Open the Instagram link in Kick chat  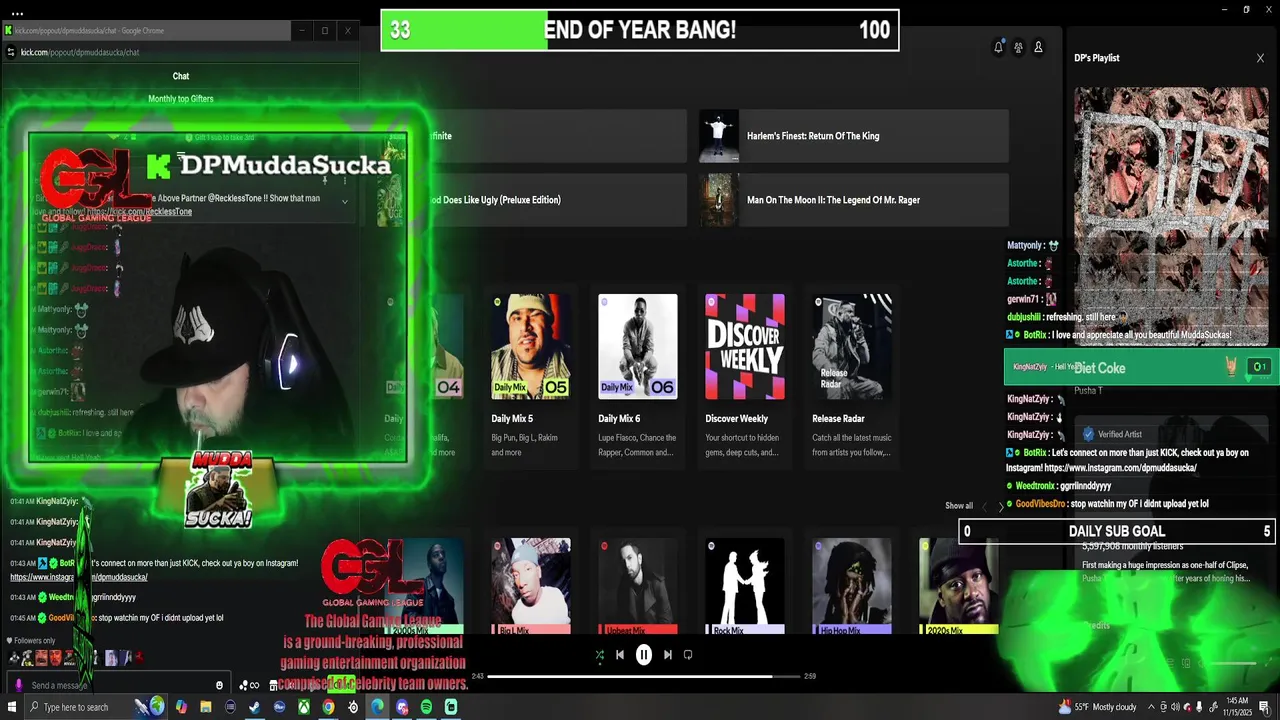[x=79, y=577]
